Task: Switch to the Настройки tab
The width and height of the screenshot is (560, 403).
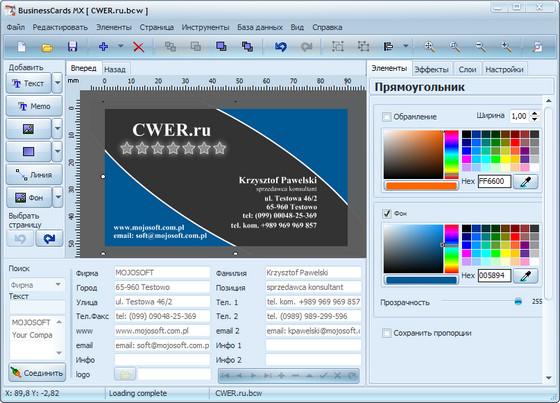Action: [504, 69]
